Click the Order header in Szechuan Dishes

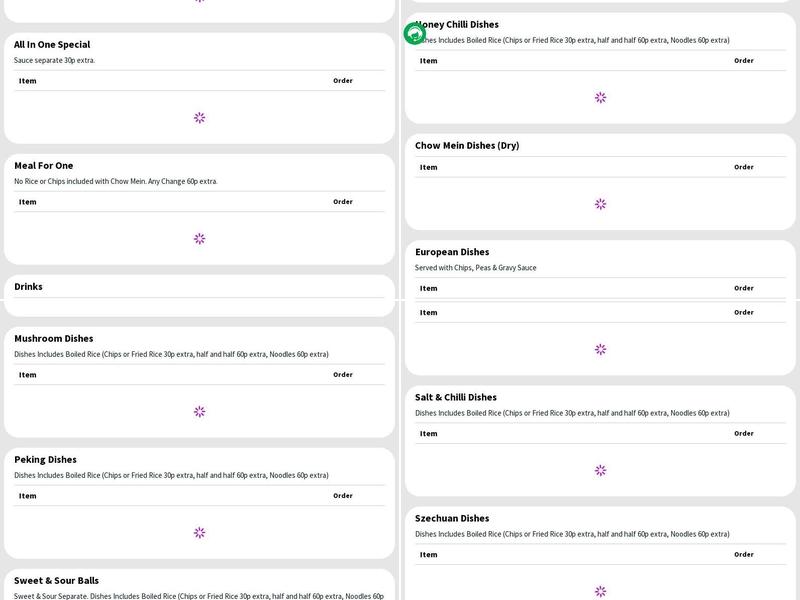pos(744,555)
